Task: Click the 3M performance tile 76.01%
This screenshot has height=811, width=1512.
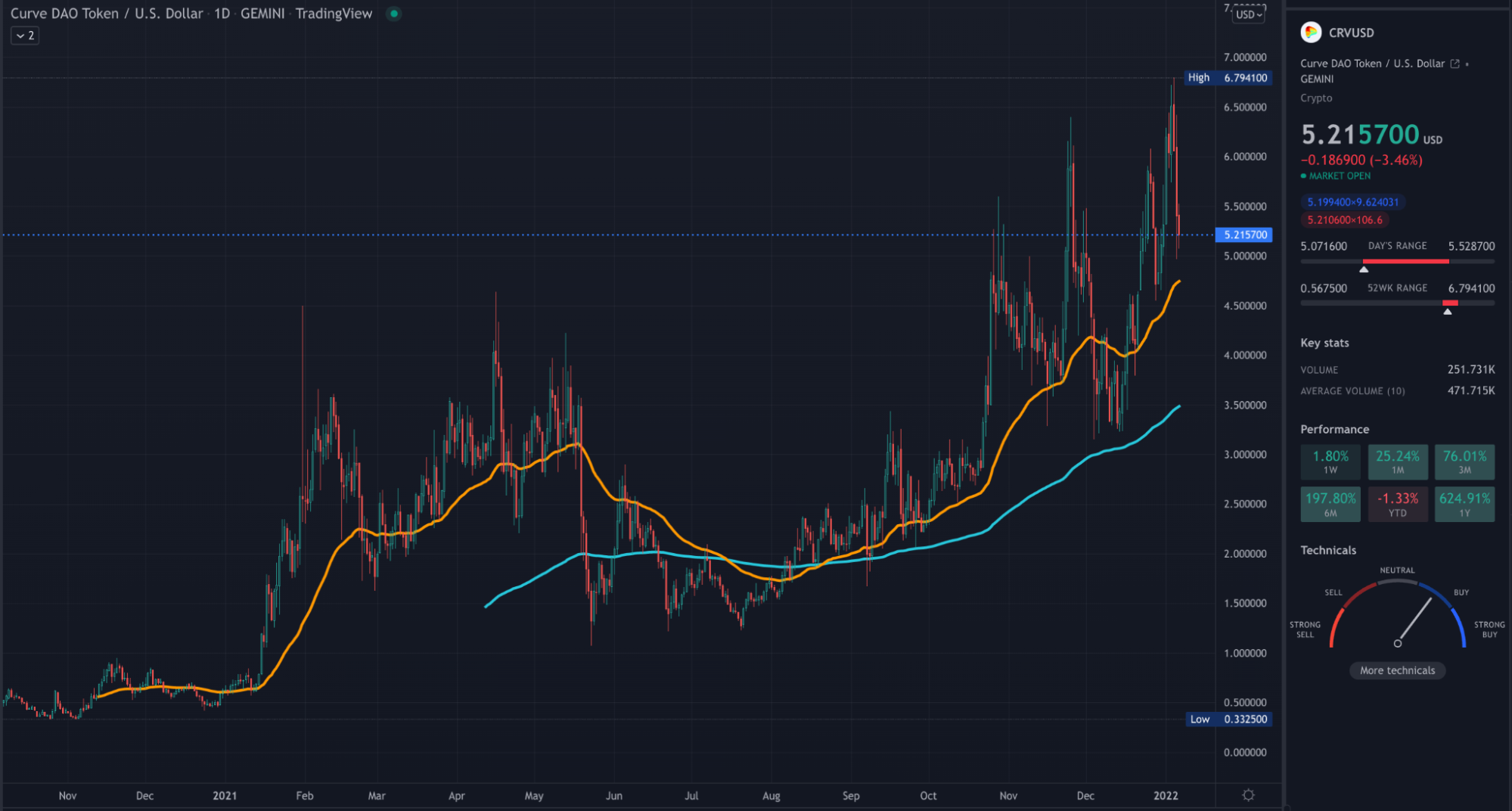Action: pos(1464,461)
